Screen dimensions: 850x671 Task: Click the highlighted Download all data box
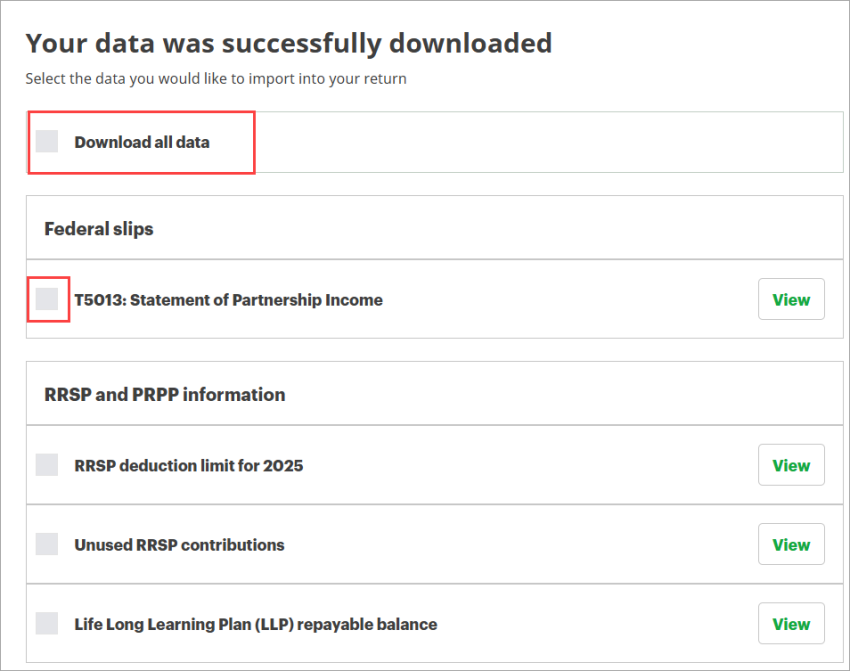coord(141,141)
